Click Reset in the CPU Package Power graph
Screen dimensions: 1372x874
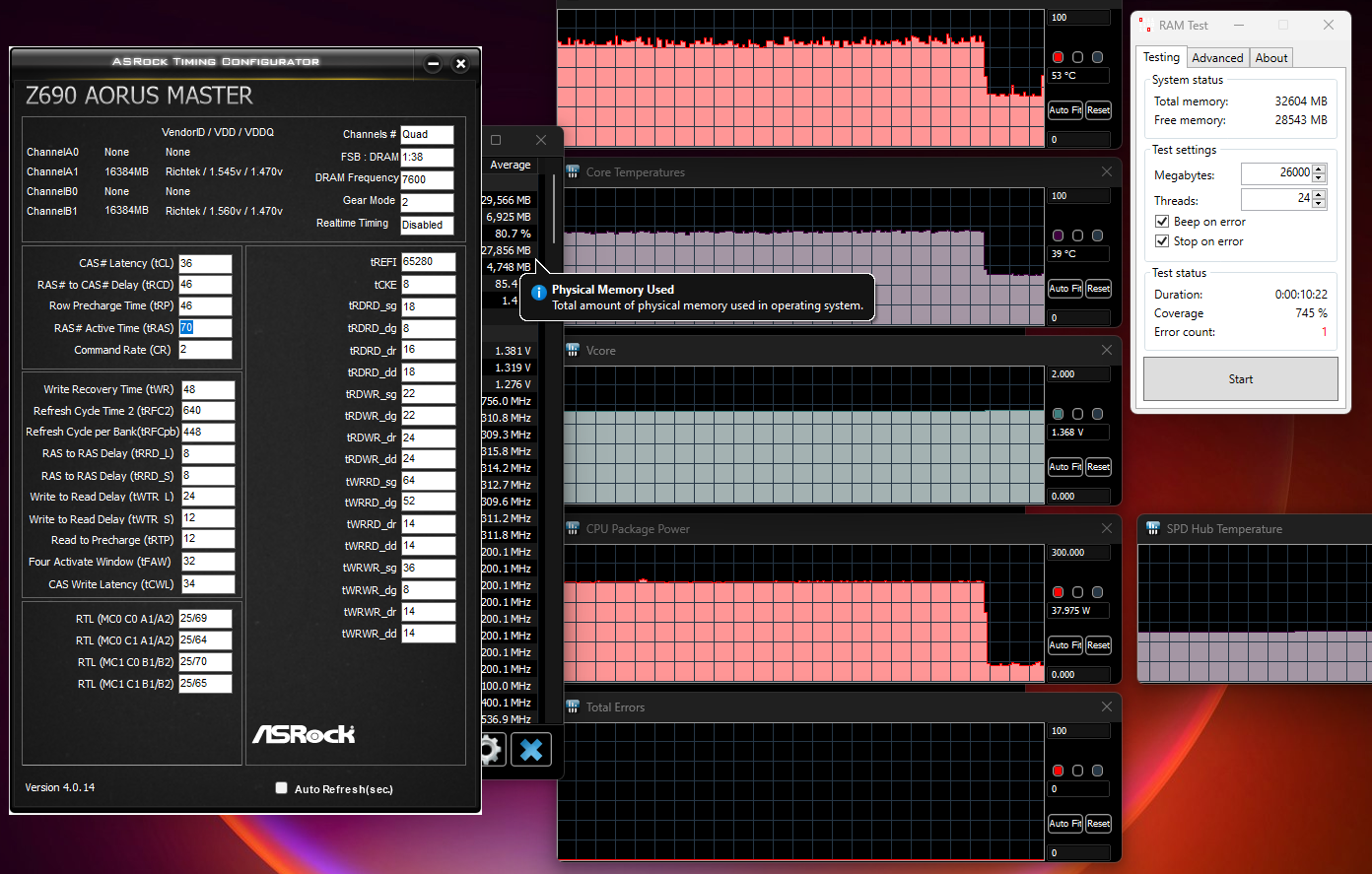(x=1098, y=645)
